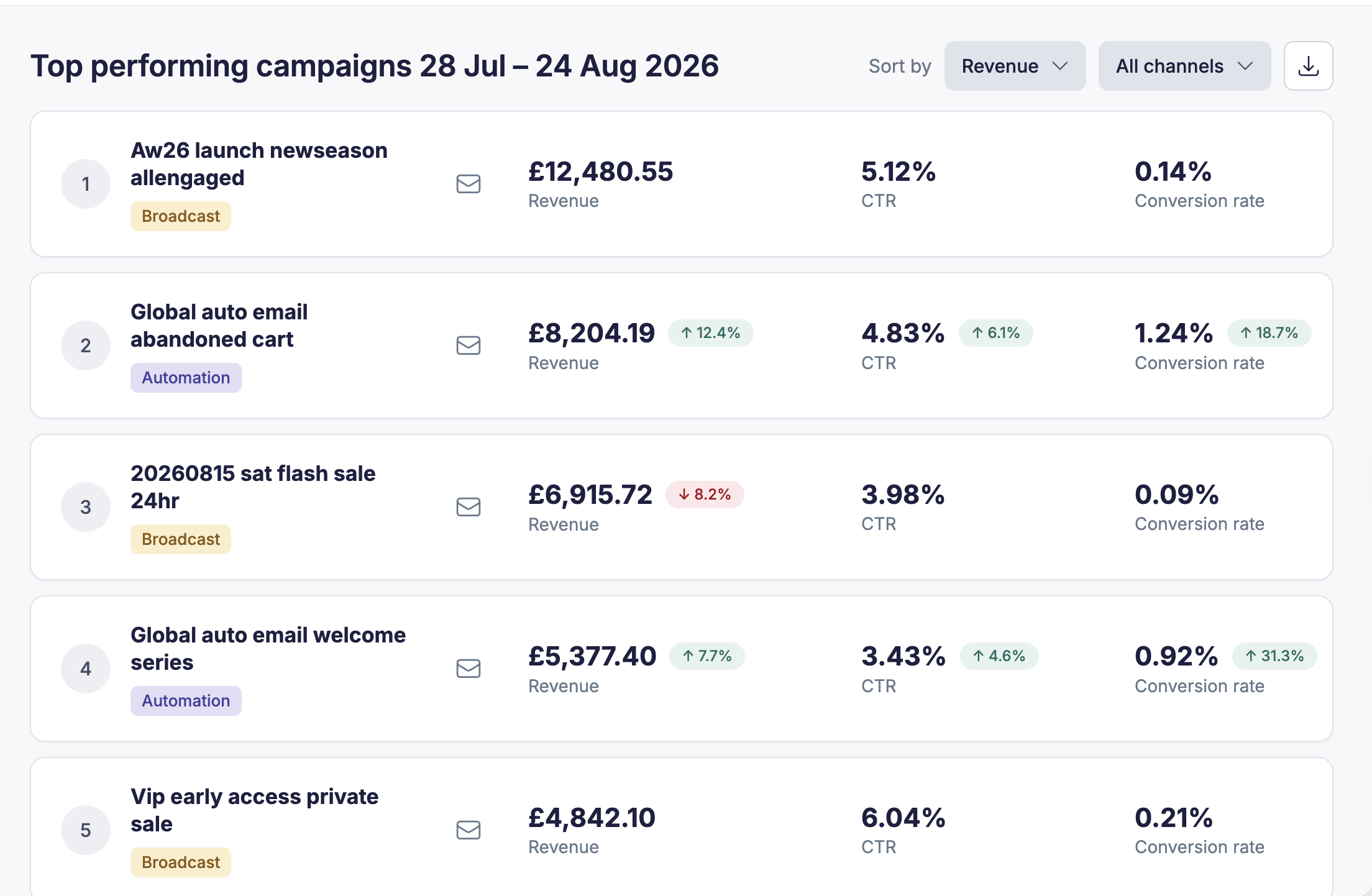
Task: Click the download export icon button
Action: click(1308, 66)
